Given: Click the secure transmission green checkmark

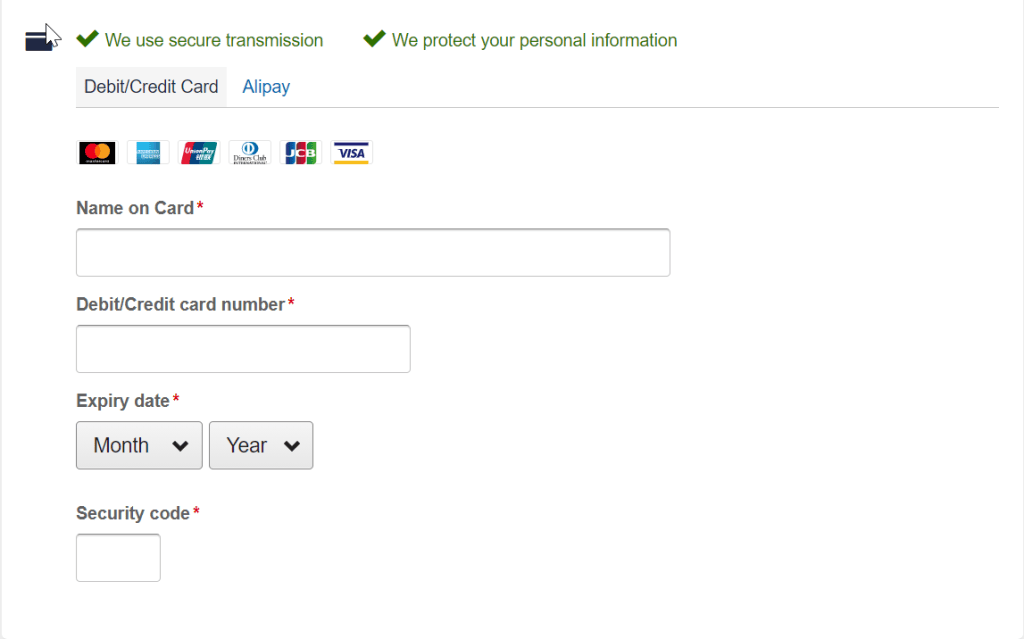Looking at the screenshot, I should [x=88, y=39].
